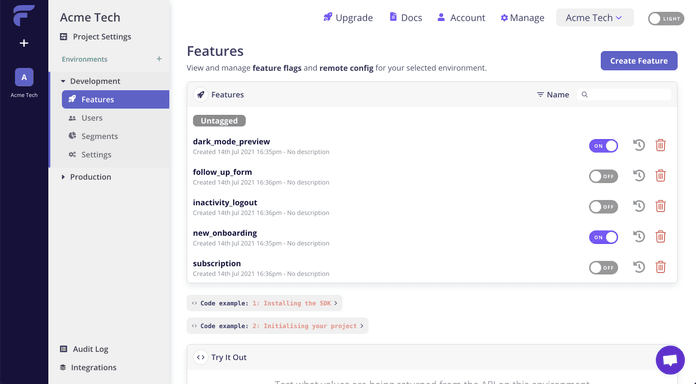
Task: View history of follow_up_form feature
Action: point(639,176)
